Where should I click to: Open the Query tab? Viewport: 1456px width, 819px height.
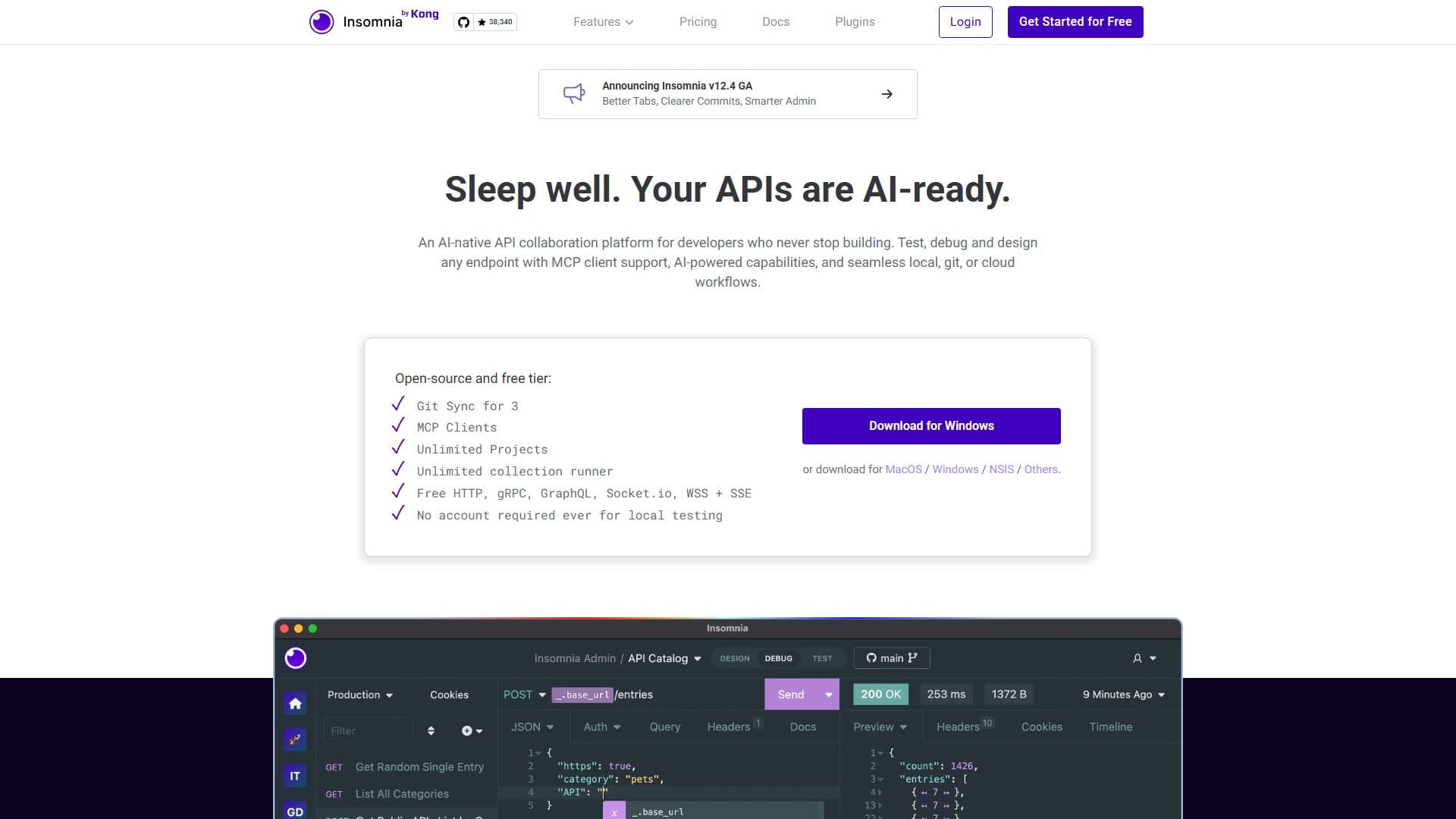(x=665, y=726)
